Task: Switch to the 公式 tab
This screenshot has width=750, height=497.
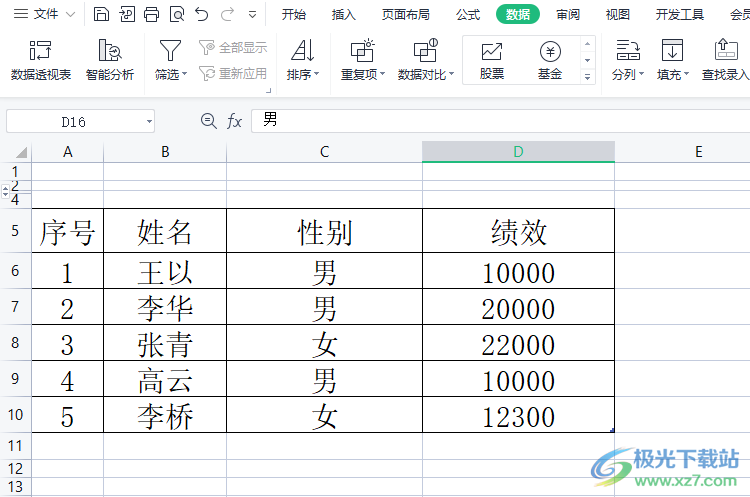Action: [x=468, y=14]
